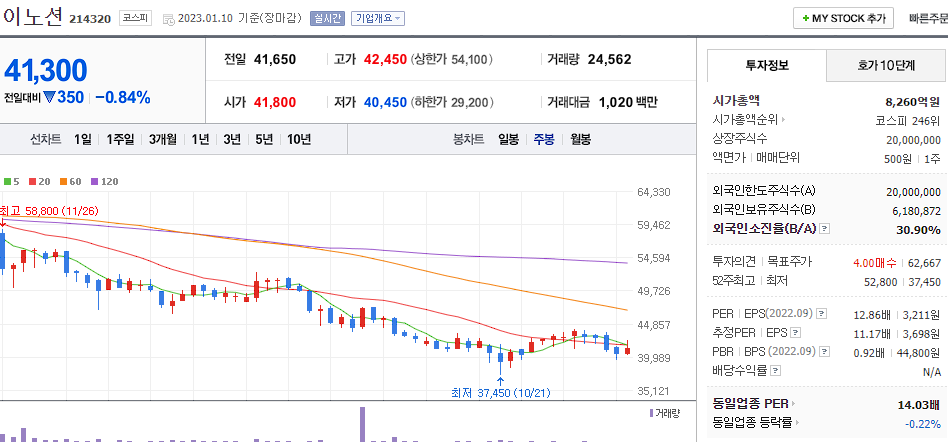Click the help icon beside 추정PER EPS
The image size is (948, 442).
coord(796,333)
